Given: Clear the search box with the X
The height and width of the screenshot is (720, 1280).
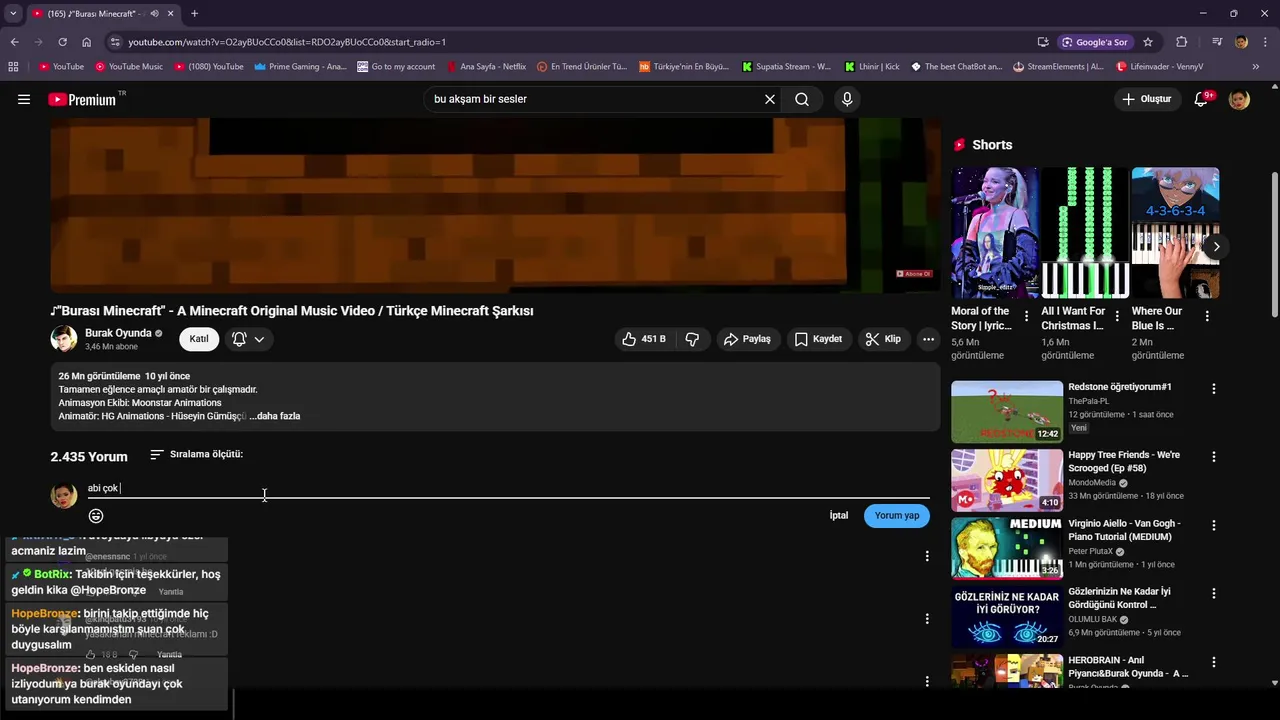Looking at the screenshot, I should (x=770, y=99).
